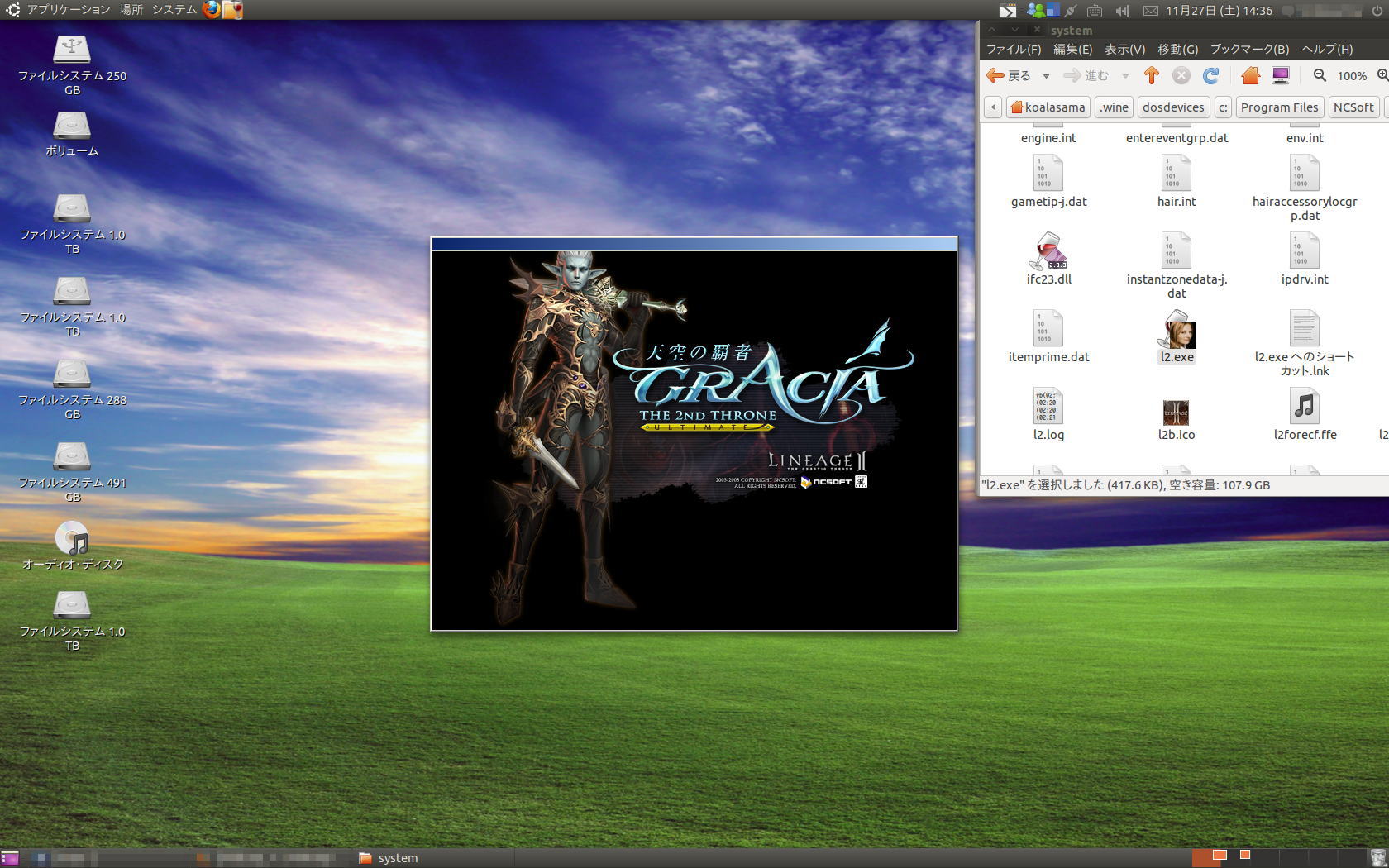Image resolution: width=1389 pixels, height=868 pixels.
Task: Select the l2.log file icon
Action: click(1048, 407)
